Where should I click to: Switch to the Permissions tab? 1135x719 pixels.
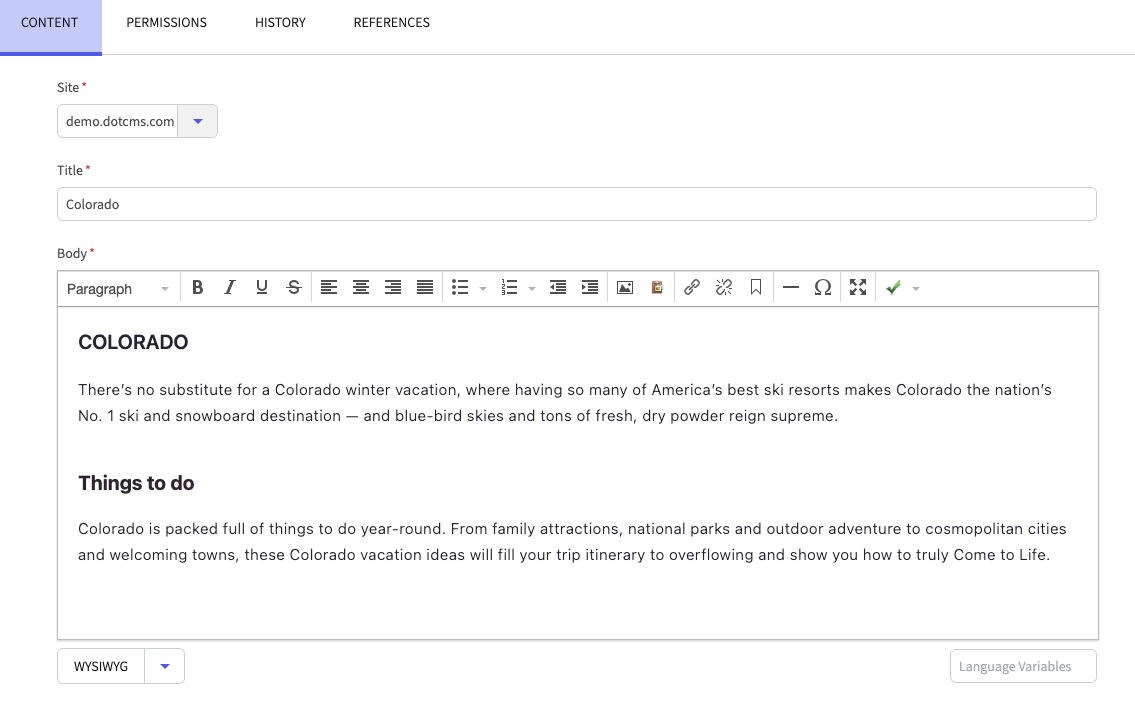click(x=166, y=23)
